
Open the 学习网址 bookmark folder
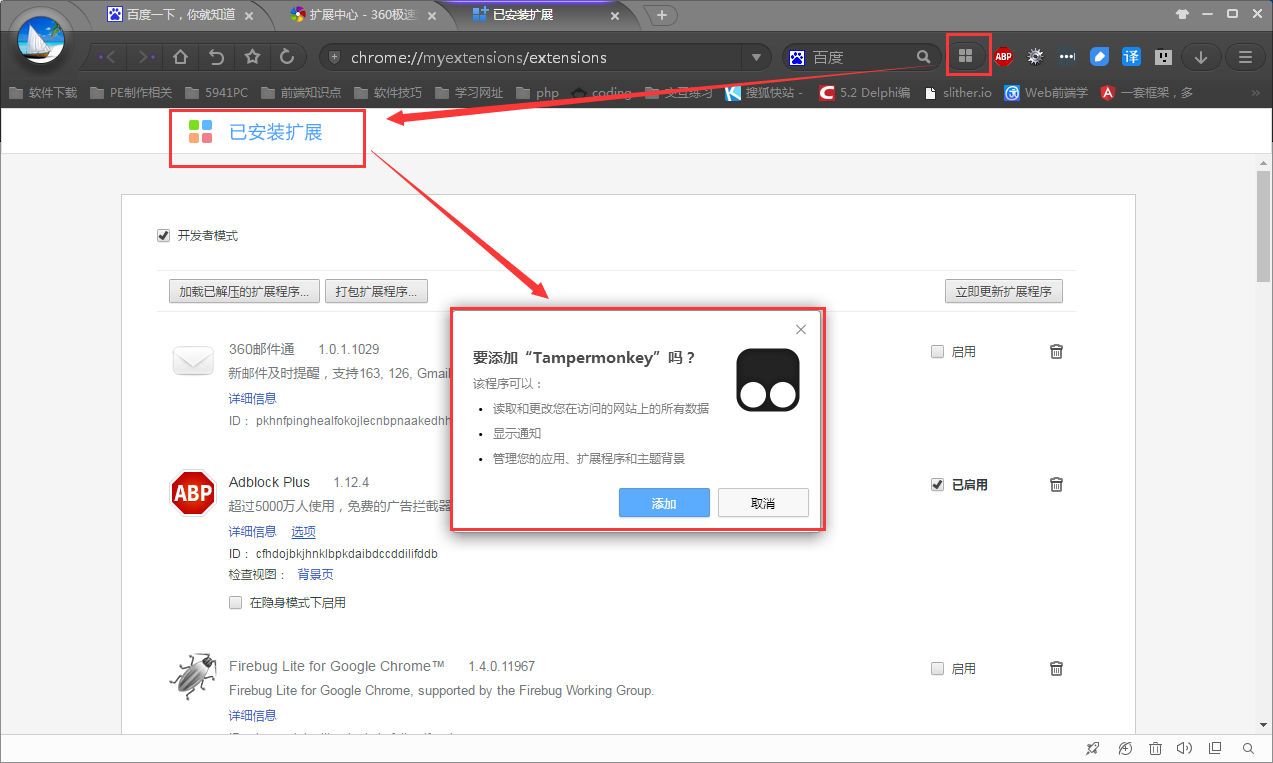(x=468, y=93)
